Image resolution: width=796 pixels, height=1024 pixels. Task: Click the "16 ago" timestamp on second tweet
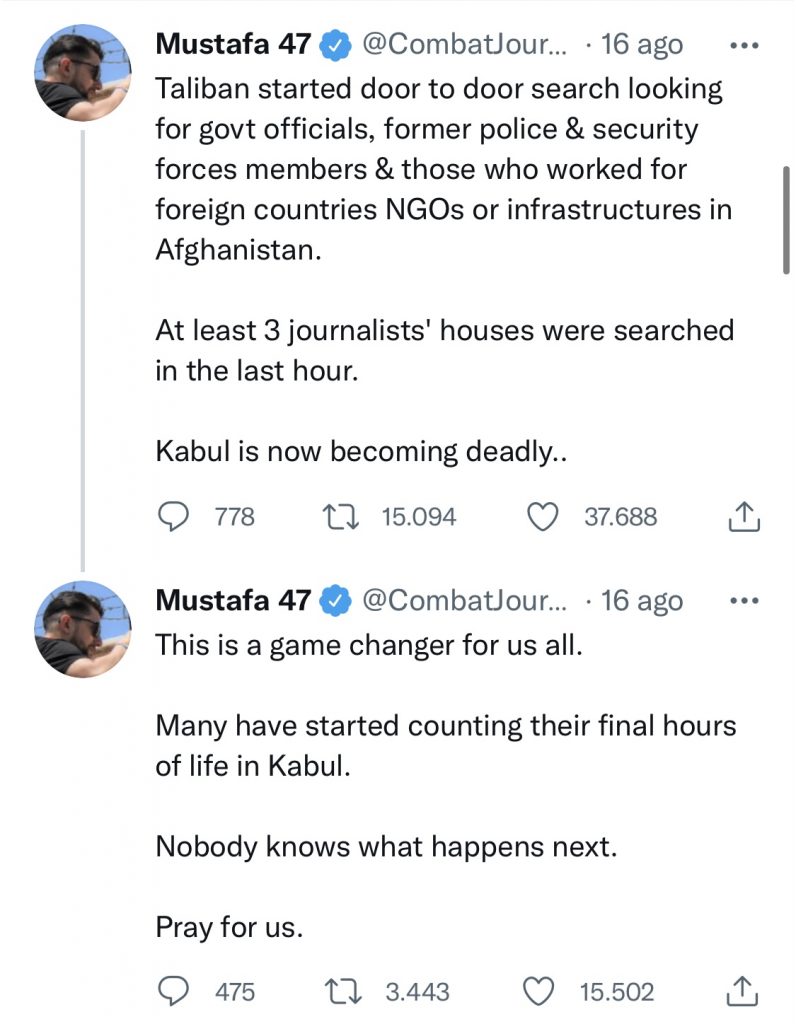(x=643, y=601)
